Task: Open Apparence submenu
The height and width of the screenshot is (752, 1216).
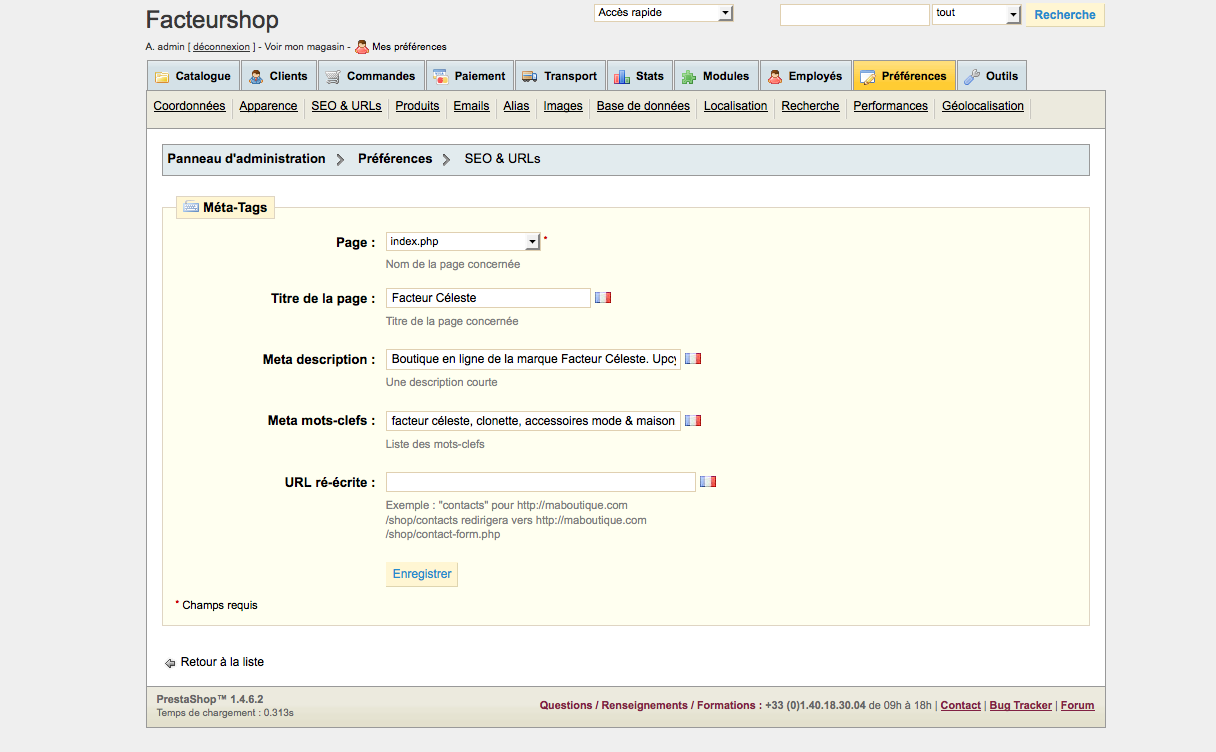Action: pos(268,106)
